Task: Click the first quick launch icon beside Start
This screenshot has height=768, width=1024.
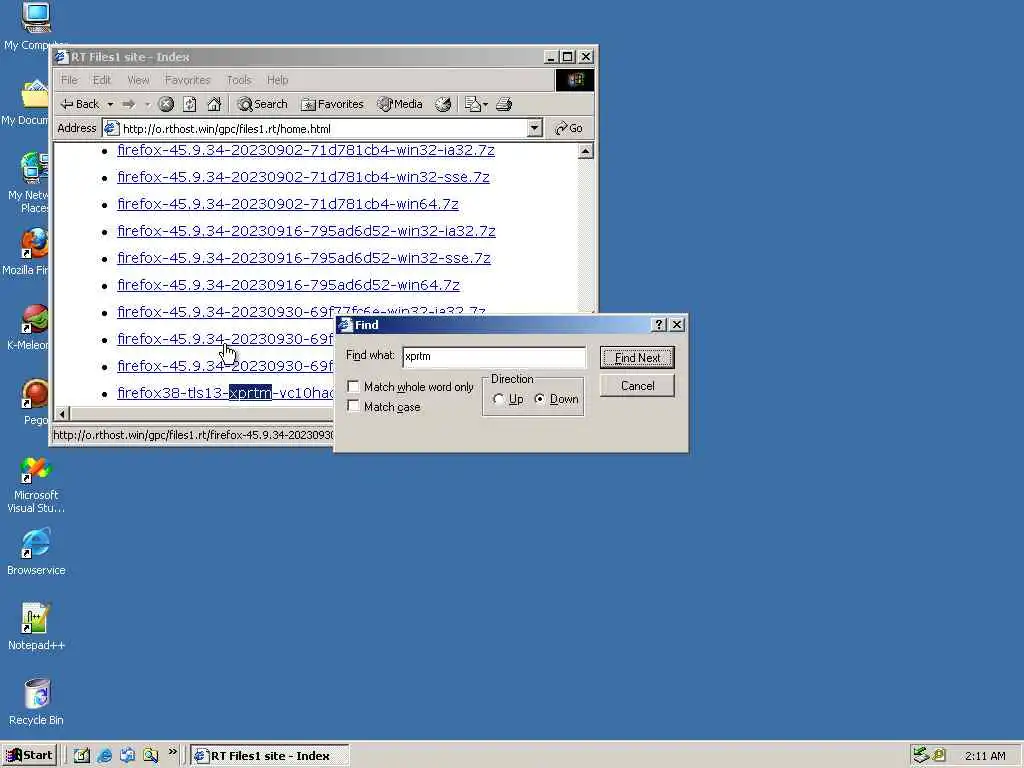Action: coord(81,756)
